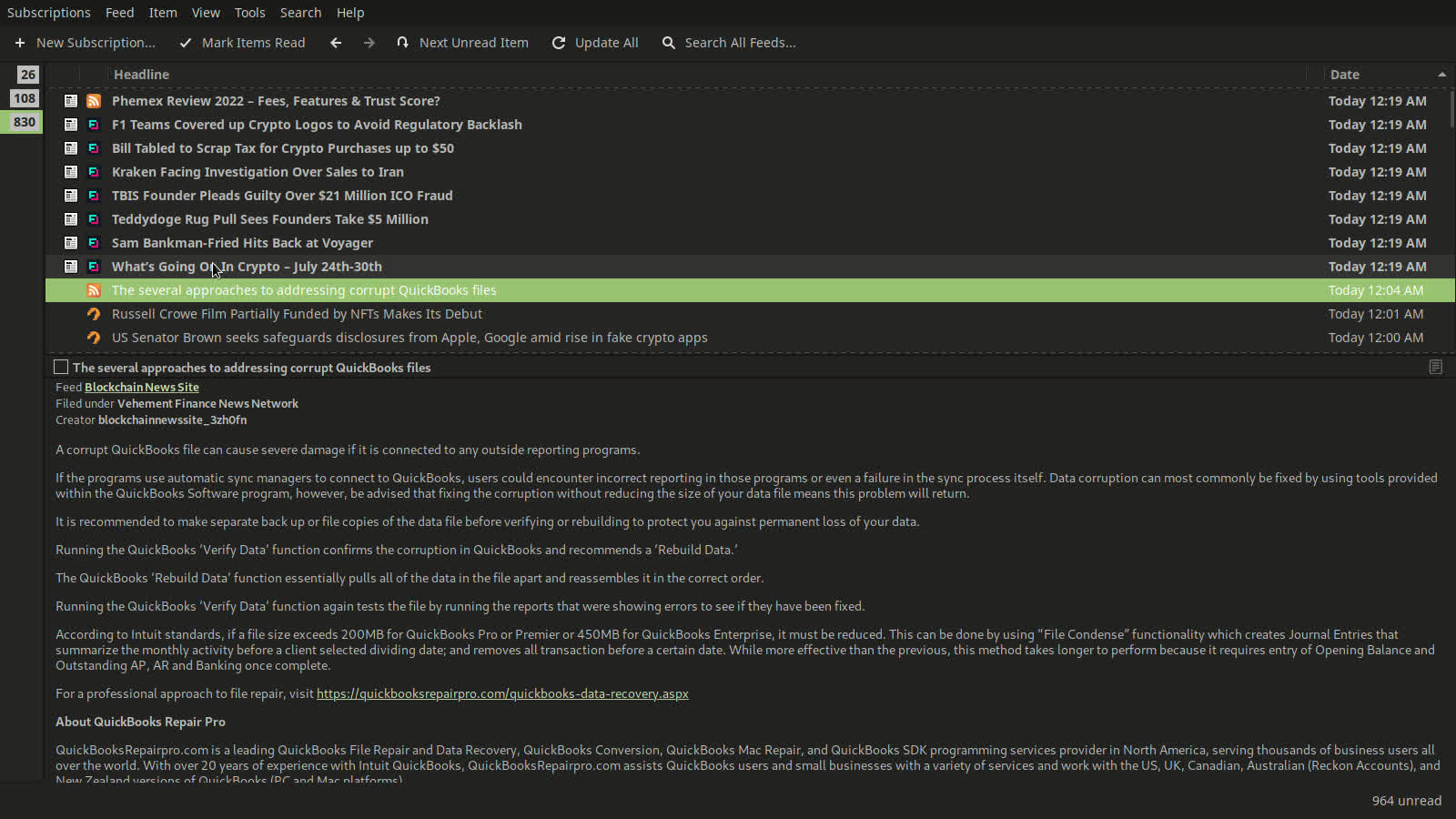Viewport: 1456px width, 819px height.
Task: Click the Mark Items Read checkmark icon
Action: click(186, 43)
